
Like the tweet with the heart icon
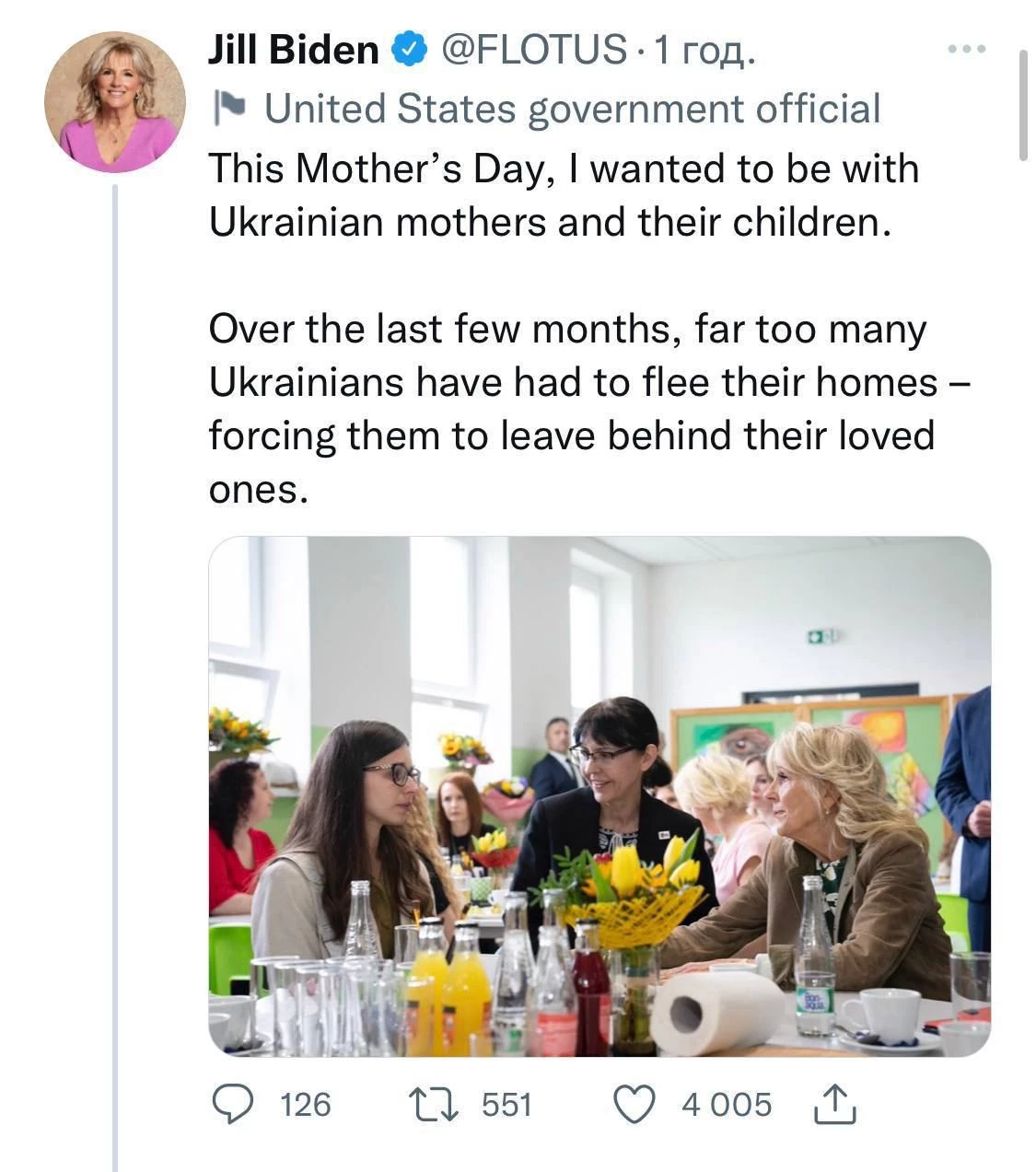coord(634,1104)
